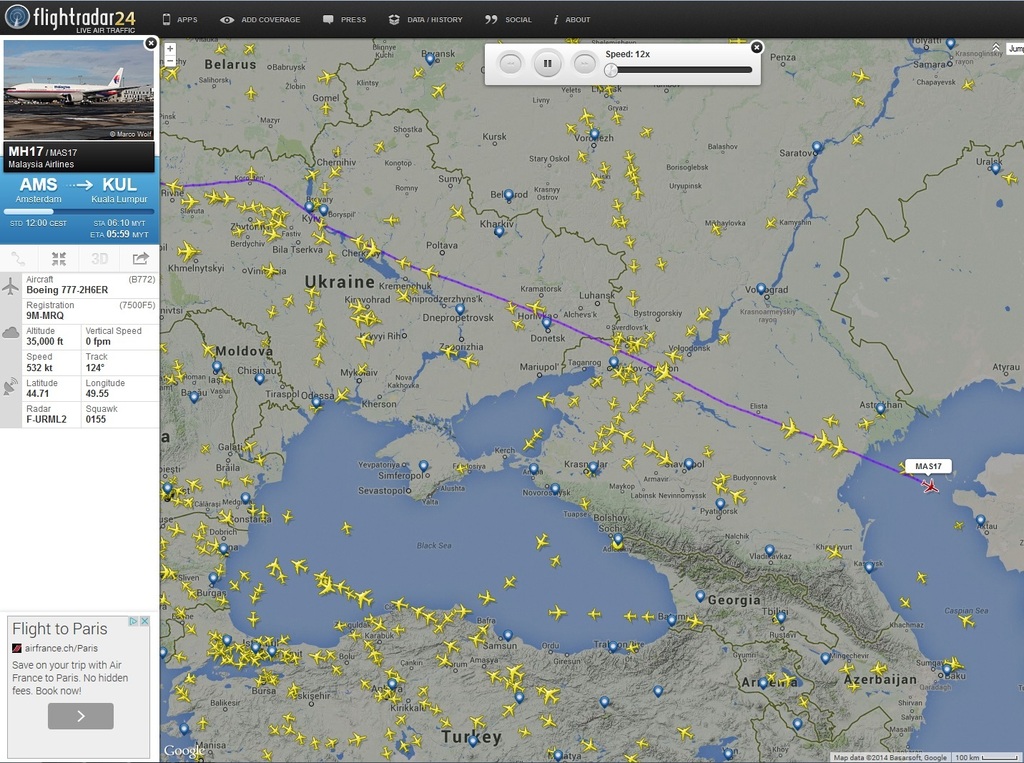Click the rewind playback button

click(511, 63)
